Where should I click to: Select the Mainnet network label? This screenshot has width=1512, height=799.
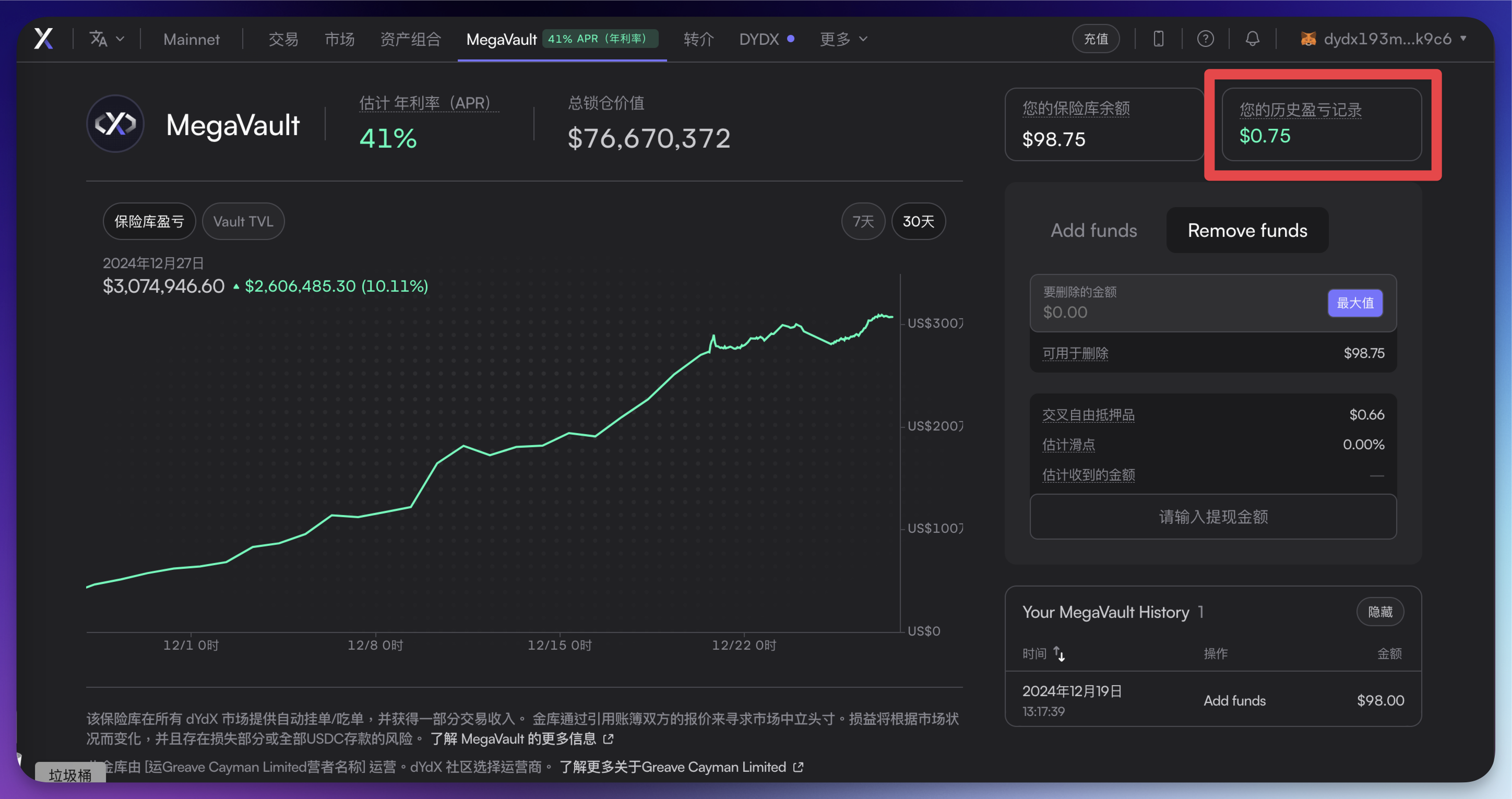click(192, 39)
